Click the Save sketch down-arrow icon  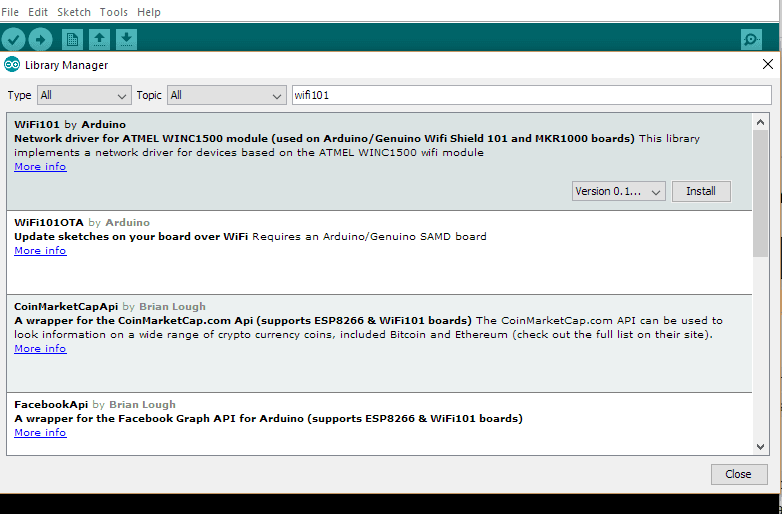(x=126, y=39)
